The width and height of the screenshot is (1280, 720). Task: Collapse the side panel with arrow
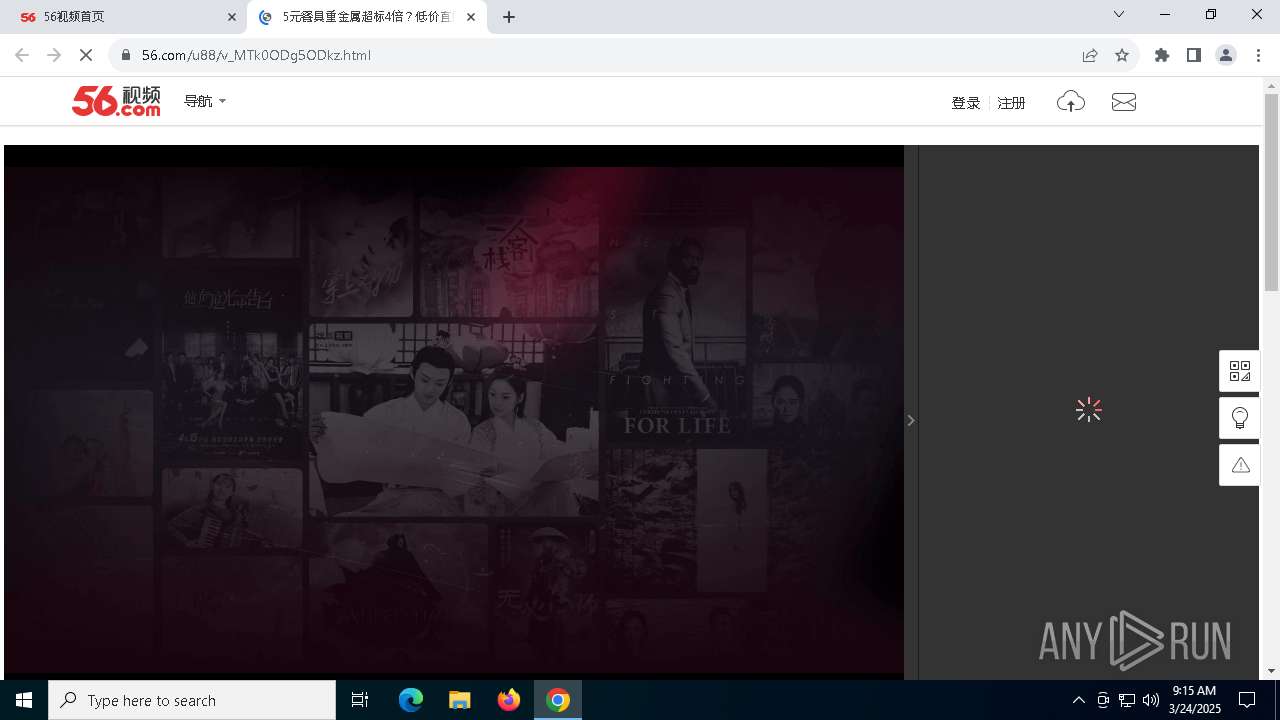tap(911, 421)
